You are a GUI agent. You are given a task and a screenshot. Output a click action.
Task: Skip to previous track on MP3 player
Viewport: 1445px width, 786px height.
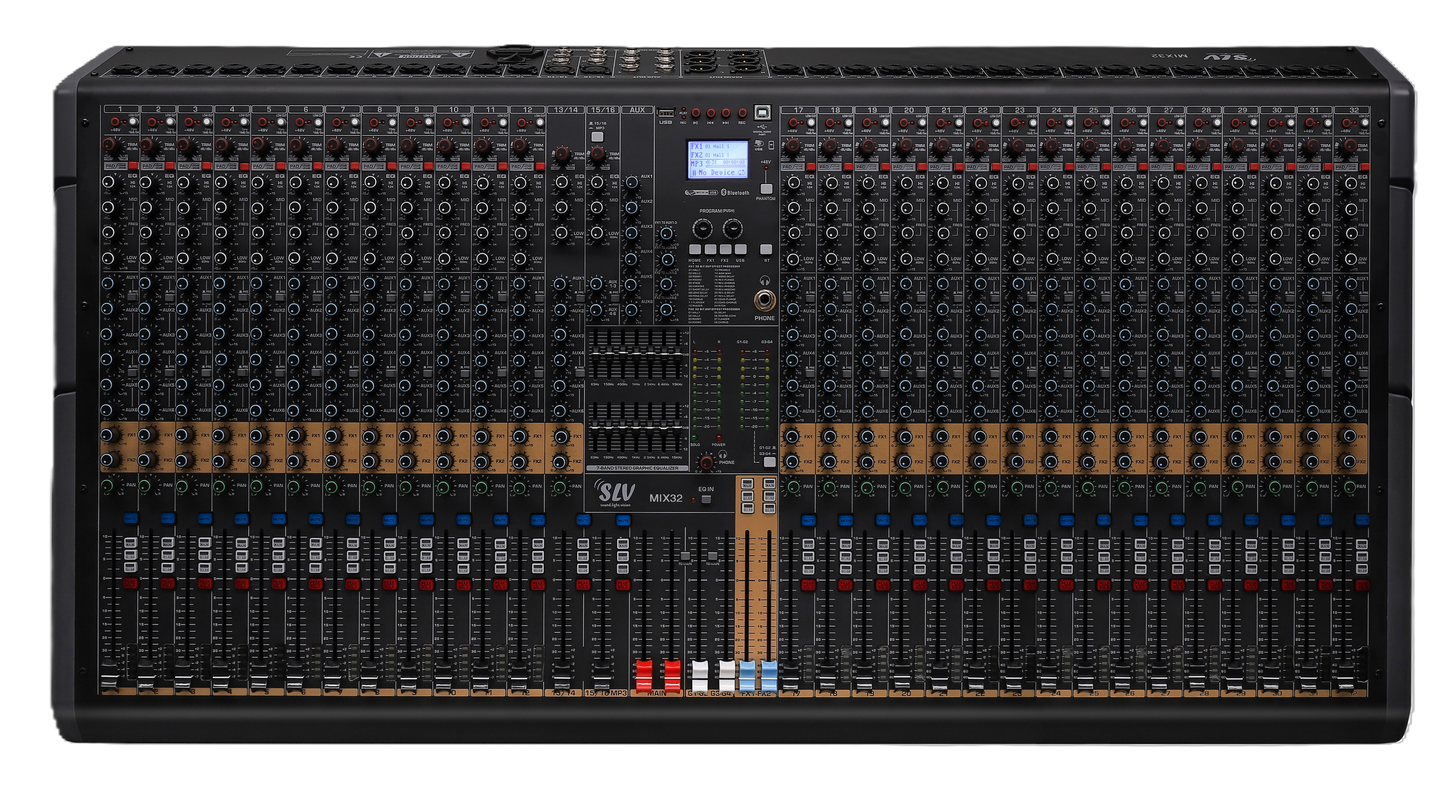(711, 113)
